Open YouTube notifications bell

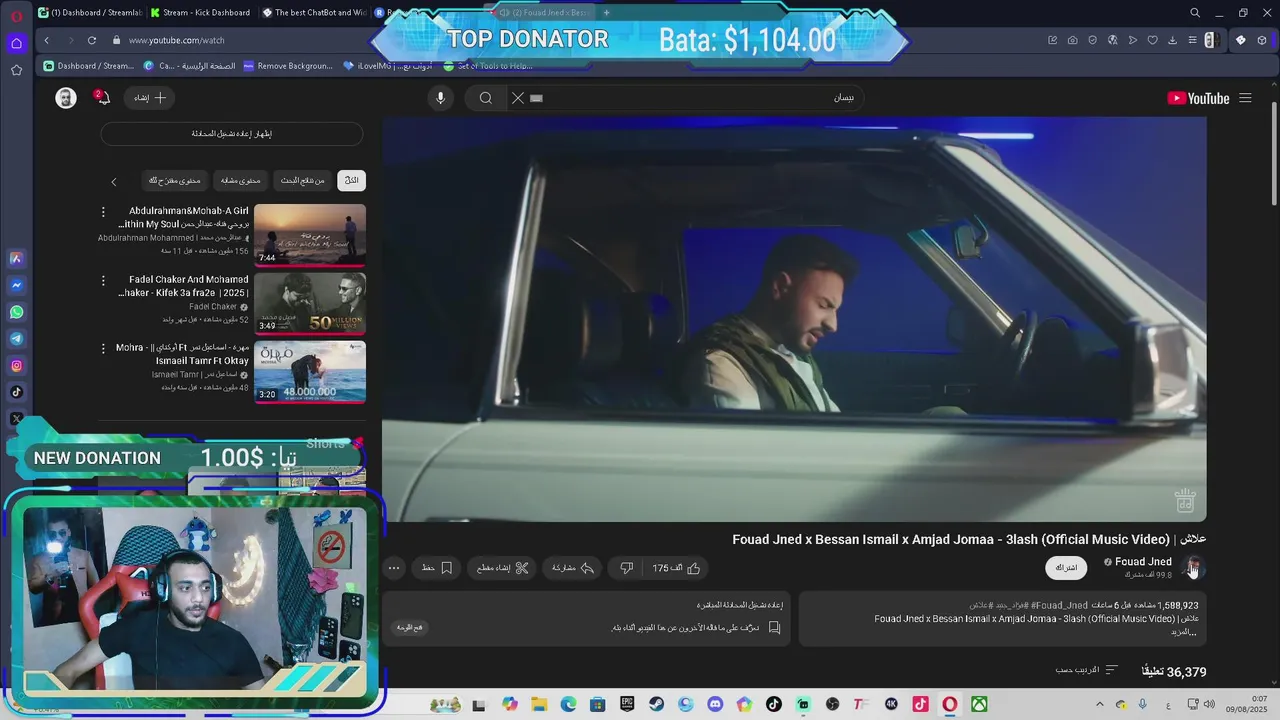[102, 98]
